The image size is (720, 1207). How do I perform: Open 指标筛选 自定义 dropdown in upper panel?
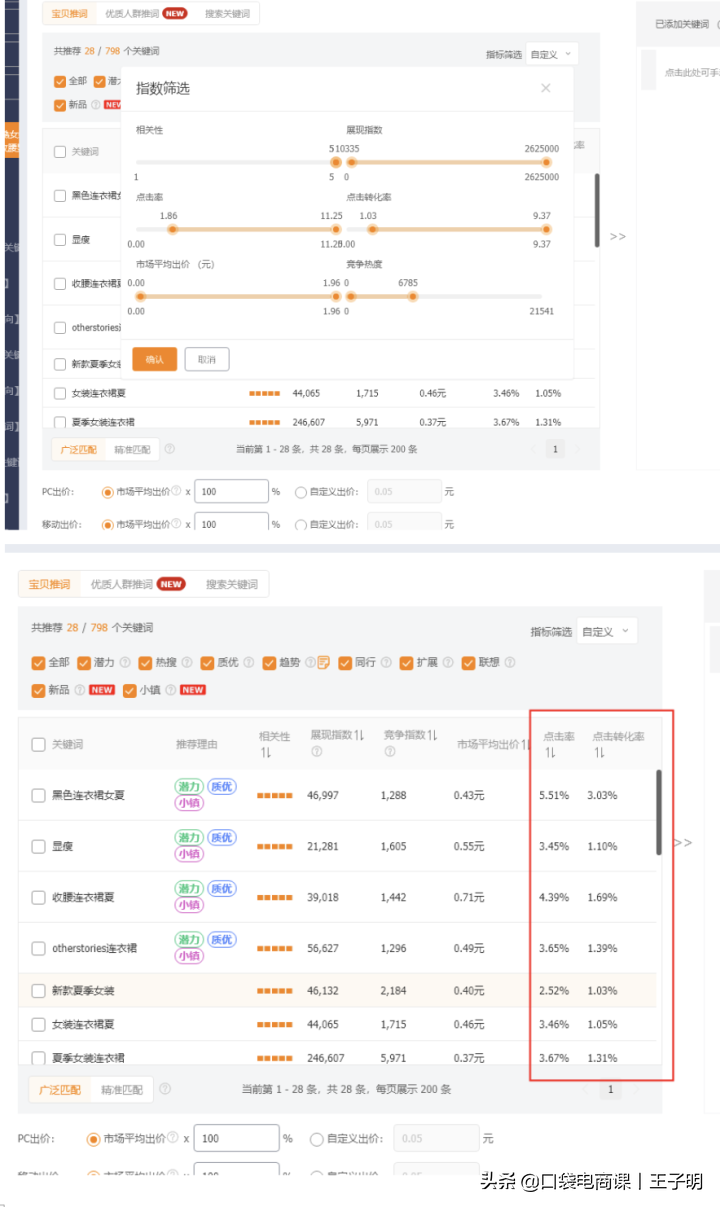(551, 54)
